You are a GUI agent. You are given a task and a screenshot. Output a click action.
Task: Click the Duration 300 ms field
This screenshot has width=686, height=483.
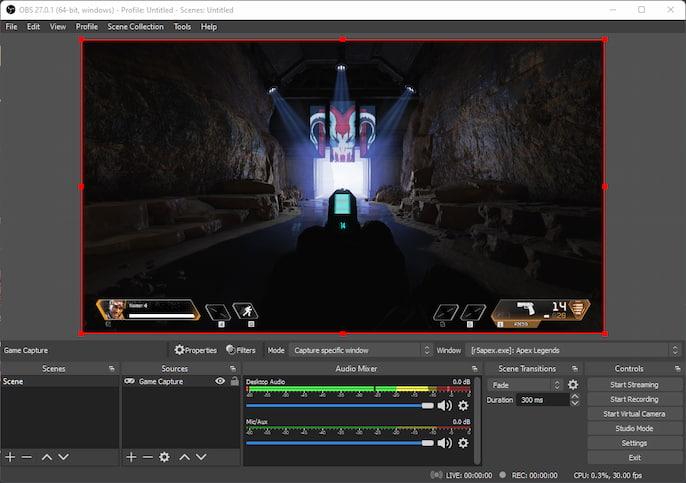coord(543,400)
